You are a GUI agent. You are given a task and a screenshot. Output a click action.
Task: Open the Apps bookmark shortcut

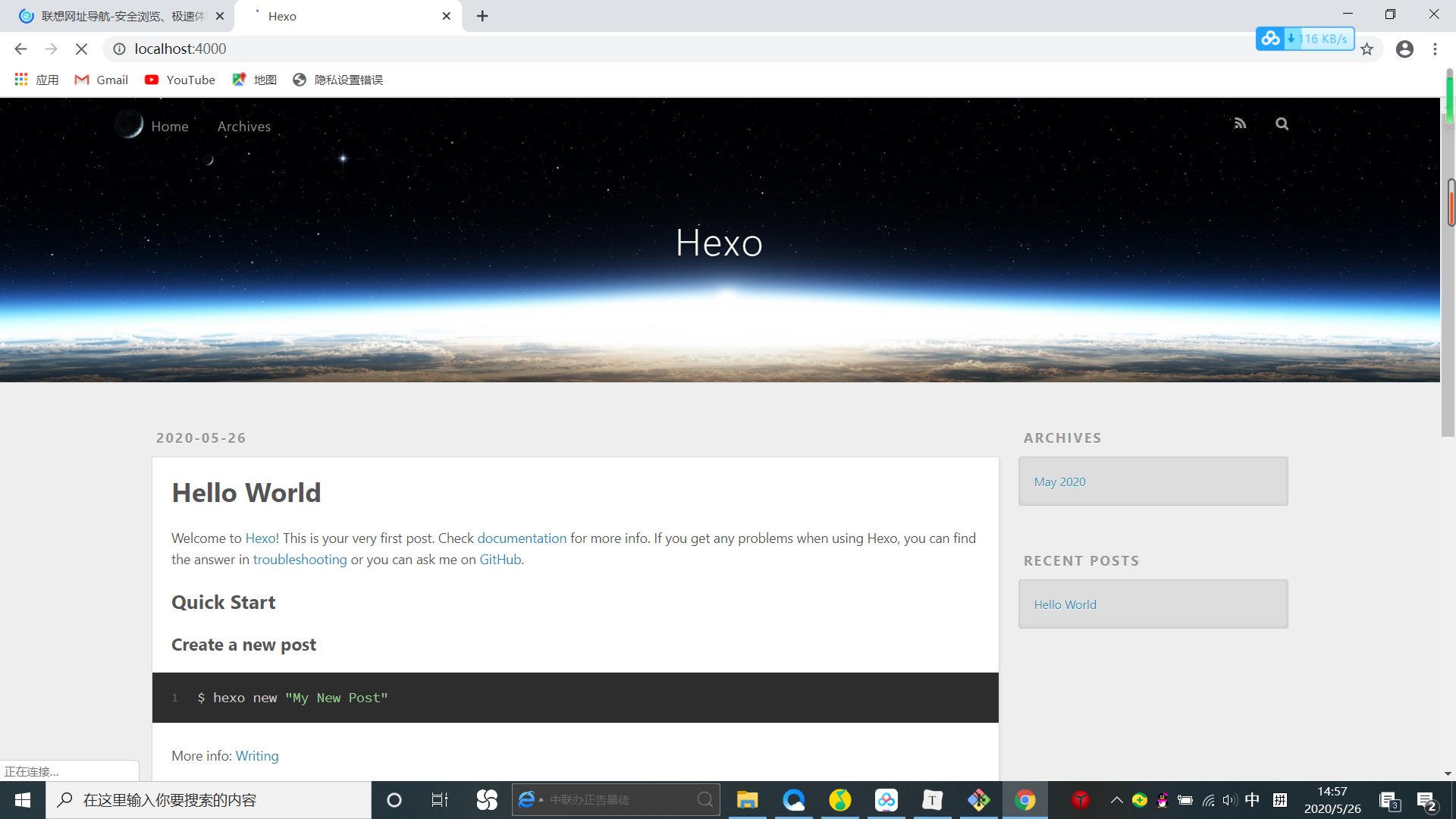click(x=36, y=80)
